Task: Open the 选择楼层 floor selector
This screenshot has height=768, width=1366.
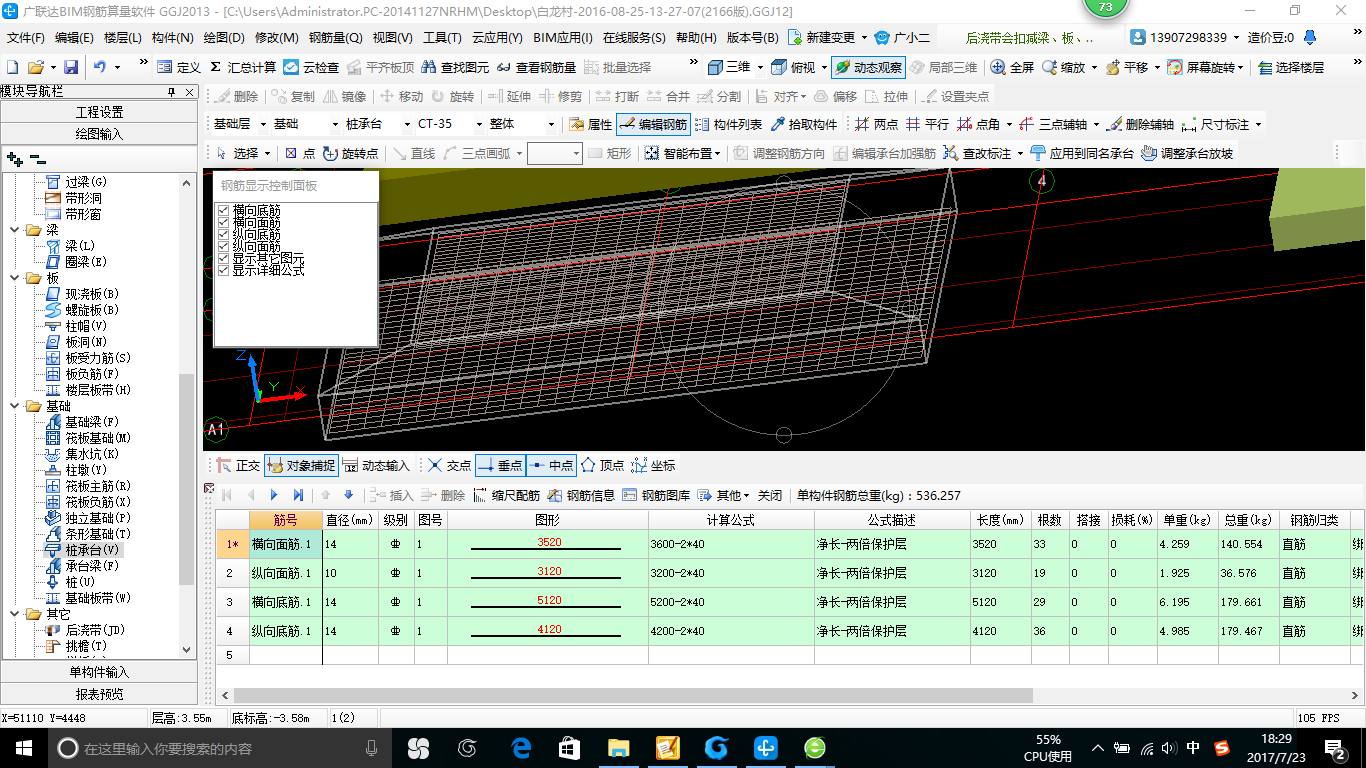Action: (1291, 68)
